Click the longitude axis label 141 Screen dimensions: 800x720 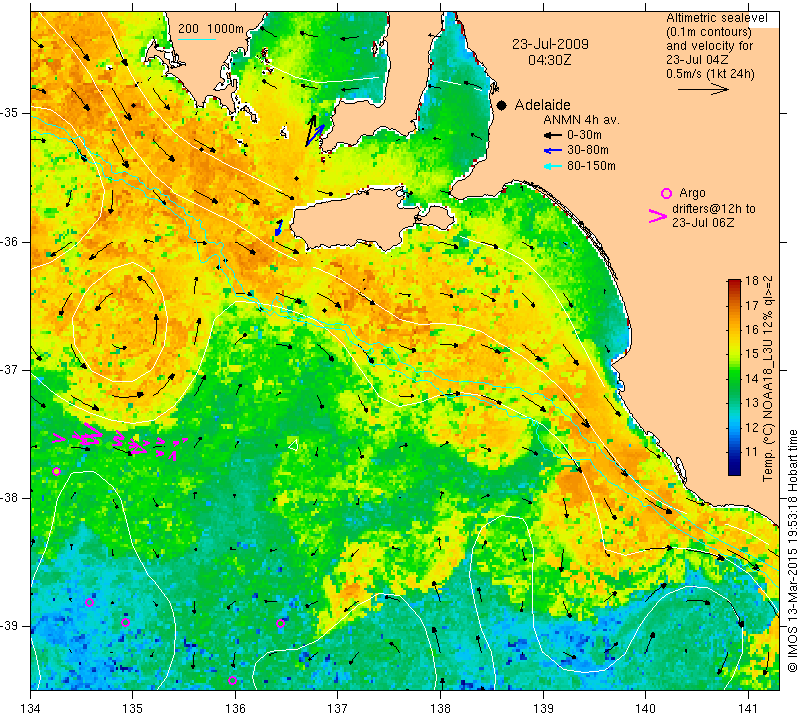pyautogui.click(x=748, y=708)
